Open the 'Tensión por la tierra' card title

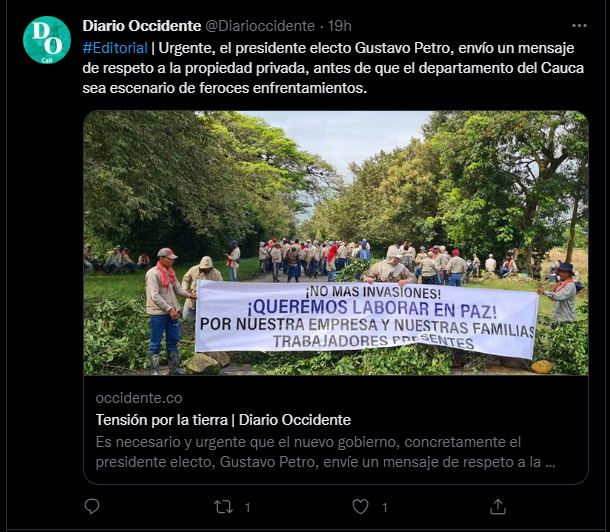point(223,420)
